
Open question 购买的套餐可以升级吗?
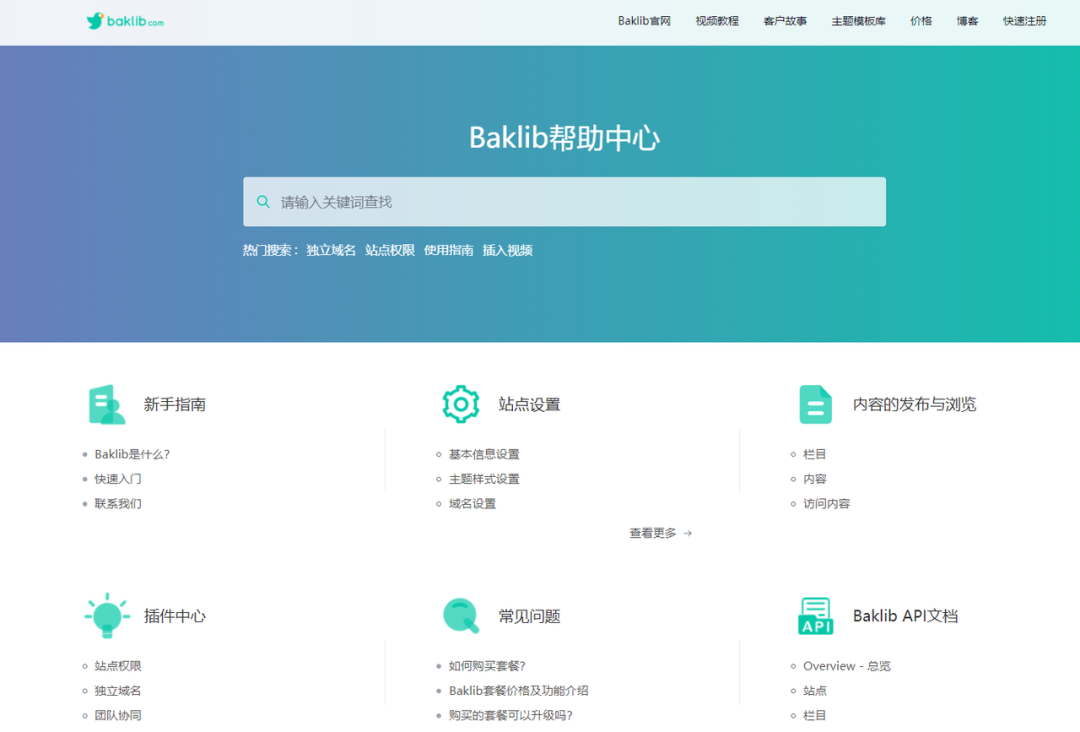510,715
